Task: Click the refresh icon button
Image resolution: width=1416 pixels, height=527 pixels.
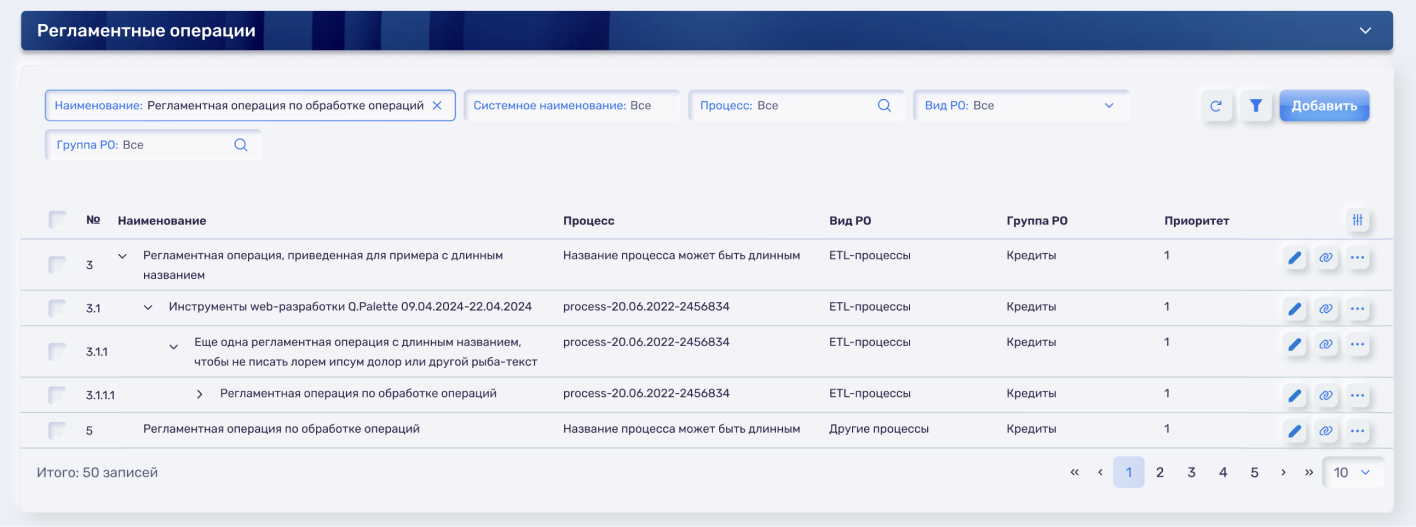Action: pyautogui.click(x=1217, y=106)
